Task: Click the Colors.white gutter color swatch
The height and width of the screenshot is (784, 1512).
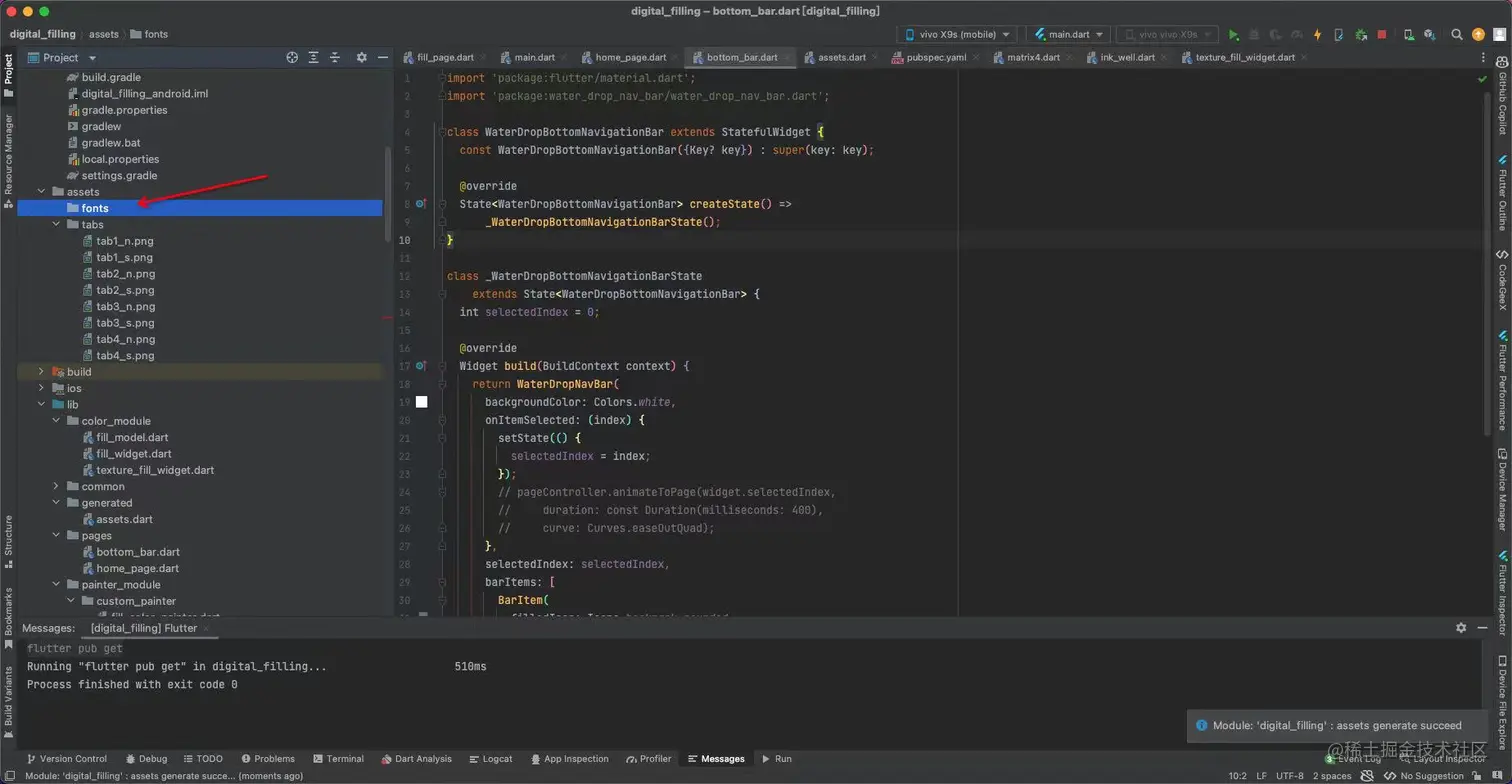Action: 422,402
